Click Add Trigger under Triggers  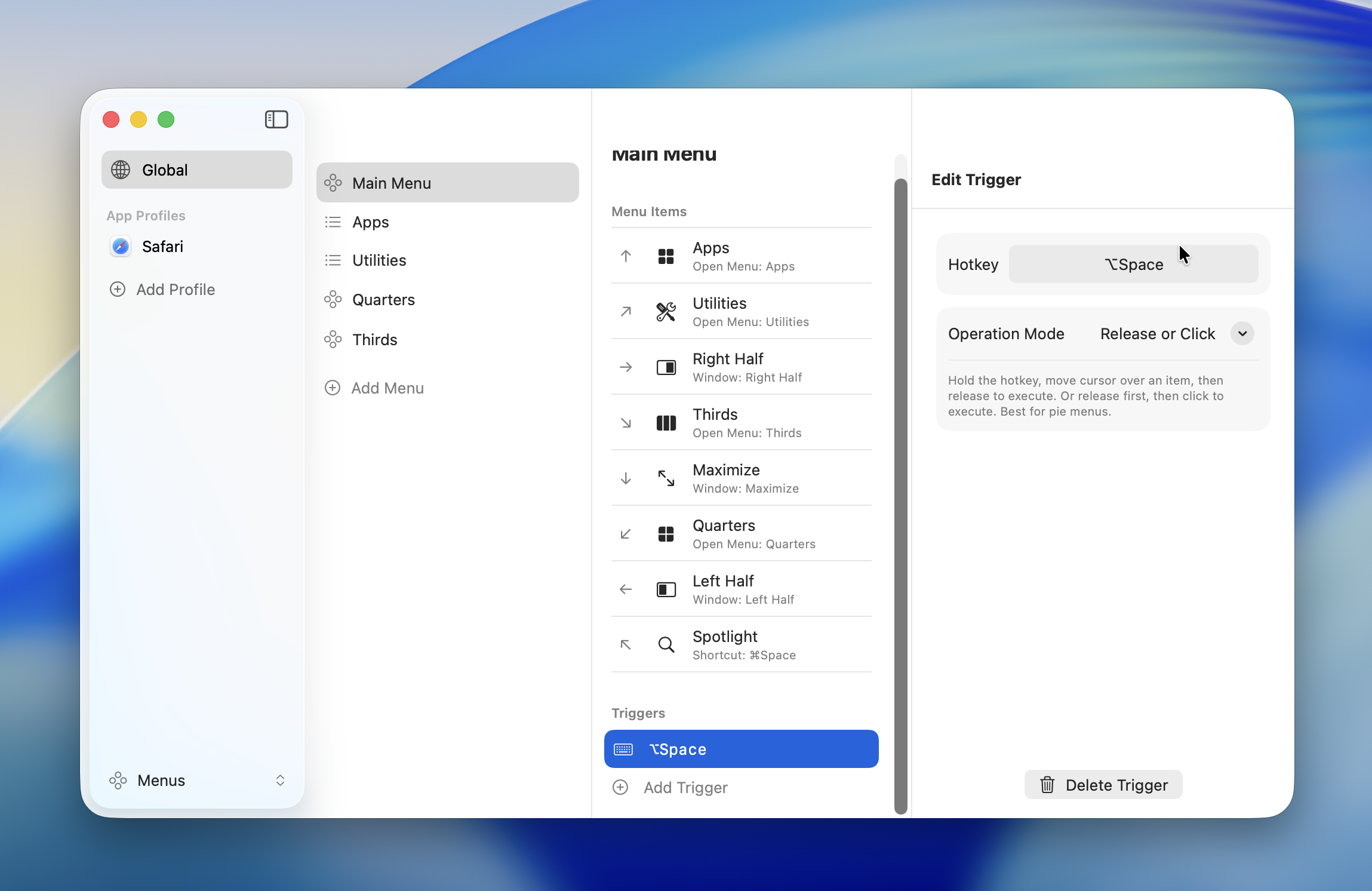point(685,787)
